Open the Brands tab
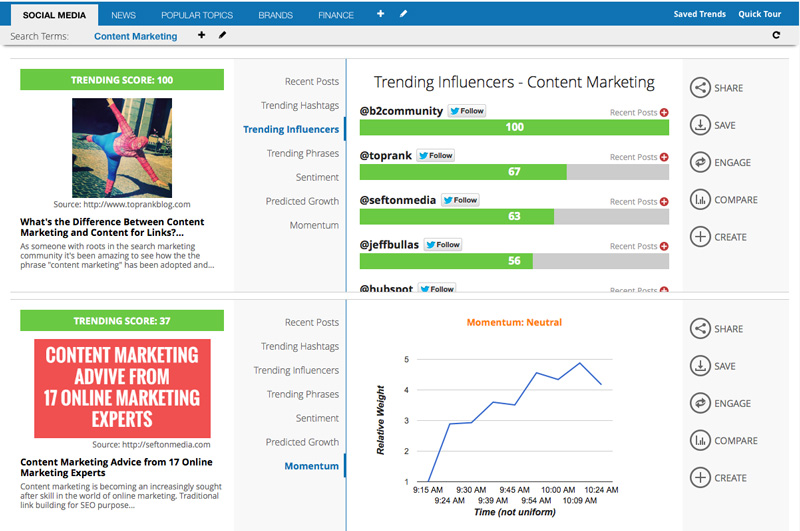 (x=276, y=15)
